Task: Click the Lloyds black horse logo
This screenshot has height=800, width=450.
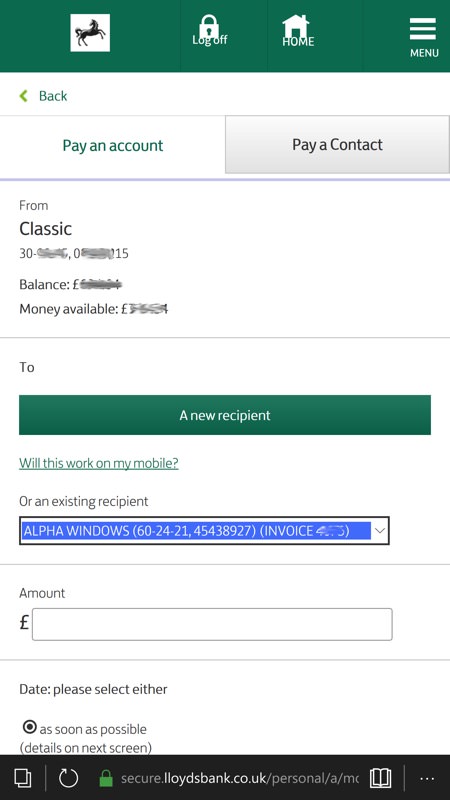Action: click(90, 33)
